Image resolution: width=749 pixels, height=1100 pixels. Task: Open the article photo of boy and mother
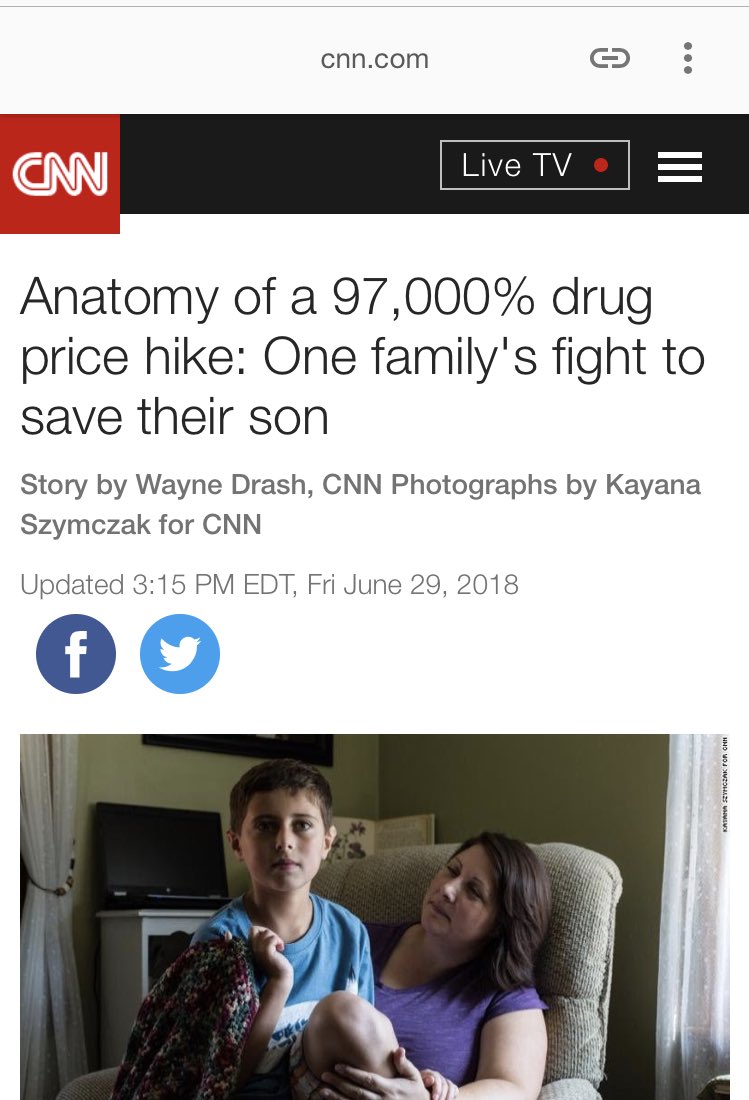tap(374, 917)
